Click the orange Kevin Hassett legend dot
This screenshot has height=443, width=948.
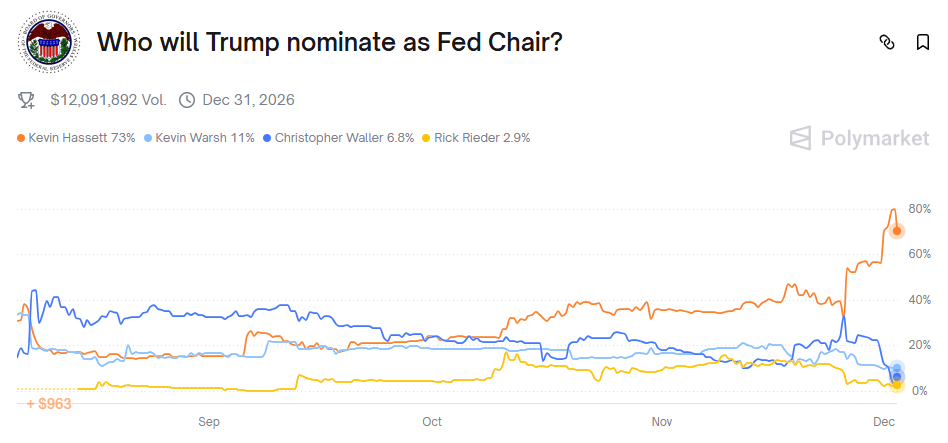pyautogui.click(x=21, y=138)
